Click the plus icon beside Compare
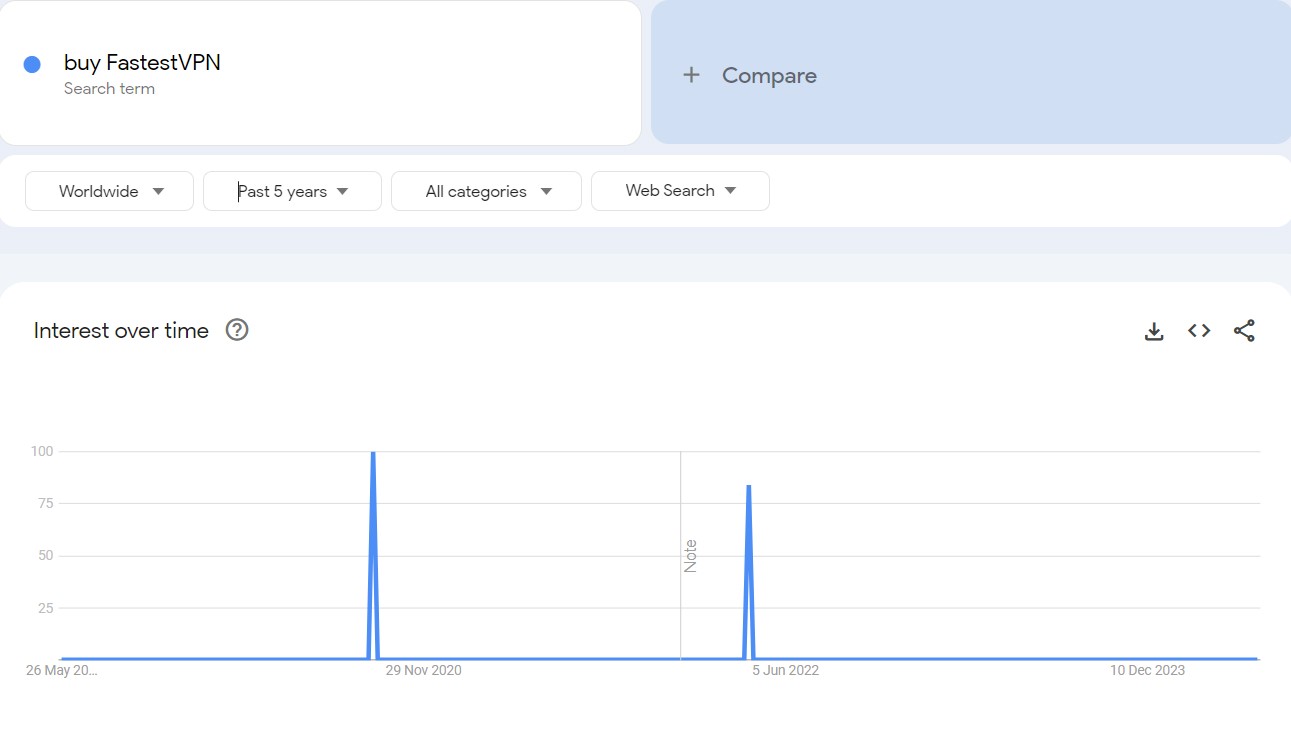Viewport: 1291px width, 731px height. pyautogui.click(x=691, y=75)
